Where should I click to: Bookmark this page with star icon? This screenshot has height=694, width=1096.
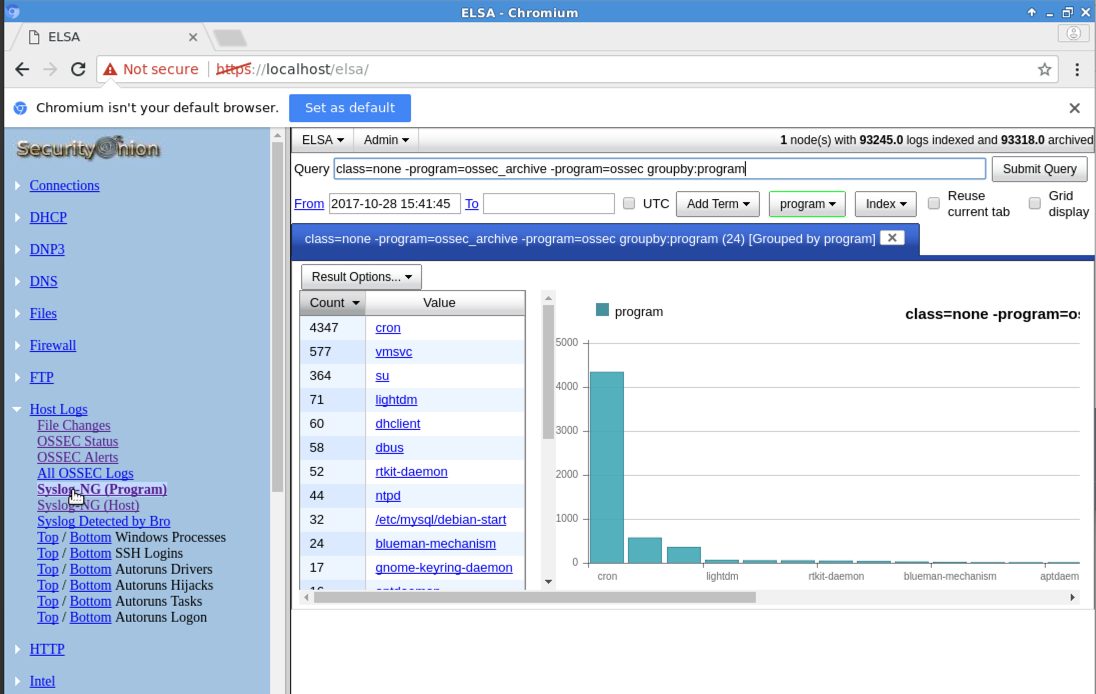[1044, 70]
